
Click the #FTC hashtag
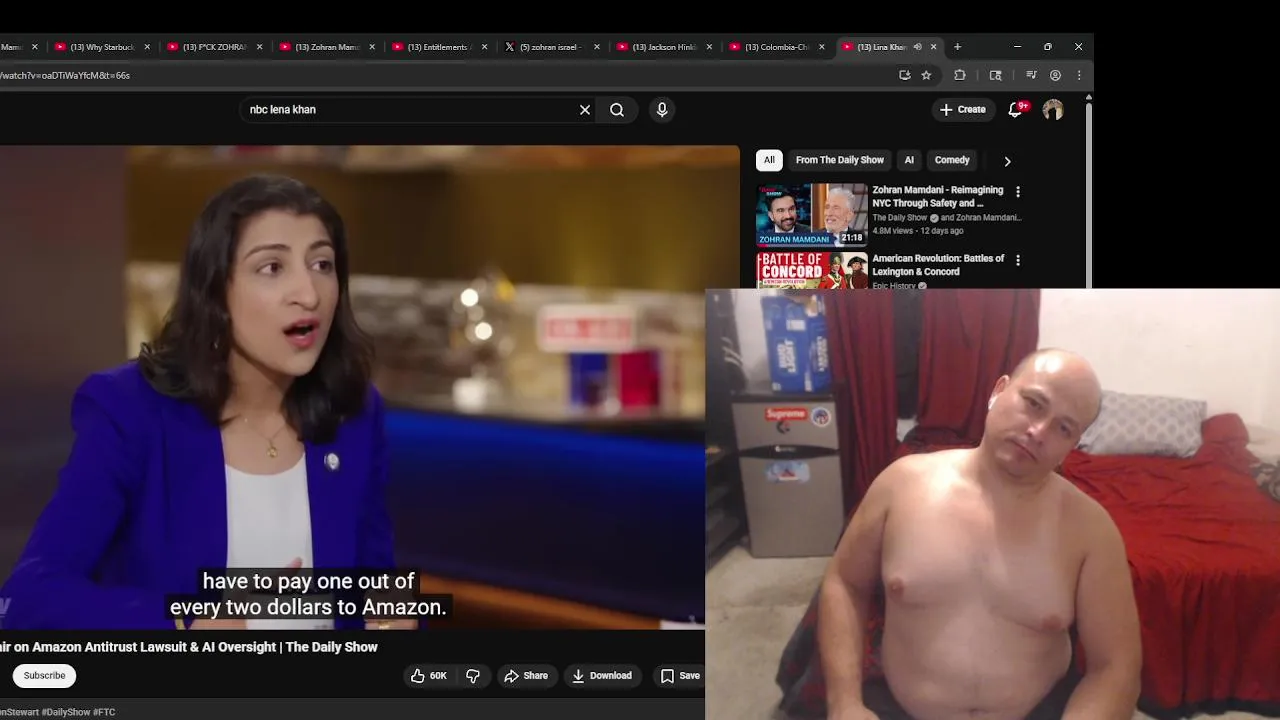[x=104, y=712]
